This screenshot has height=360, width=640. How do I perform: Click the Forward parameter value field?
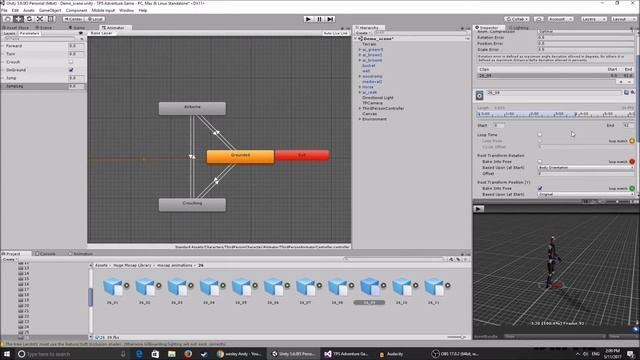[x=76, y=46]
